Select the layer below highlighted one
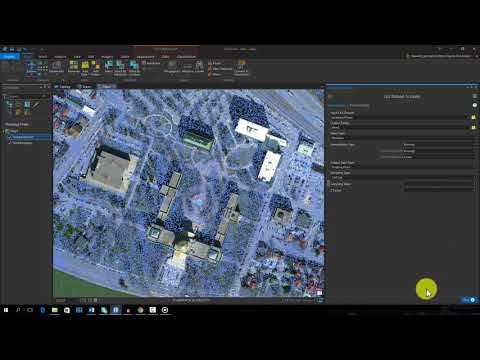This screenshot has height=360, width=480. point(22,143)
